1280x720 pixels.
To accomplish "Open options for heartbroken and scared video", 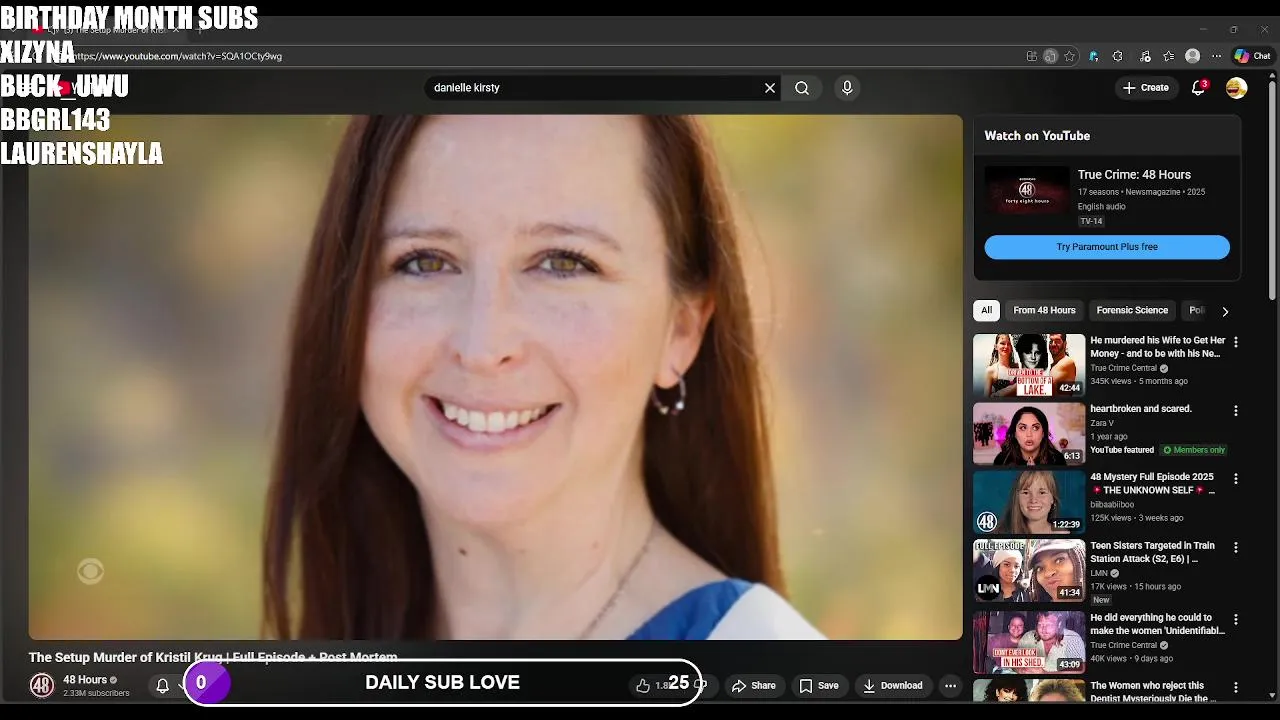I will pyautogui.click(x=1236, y=411).
